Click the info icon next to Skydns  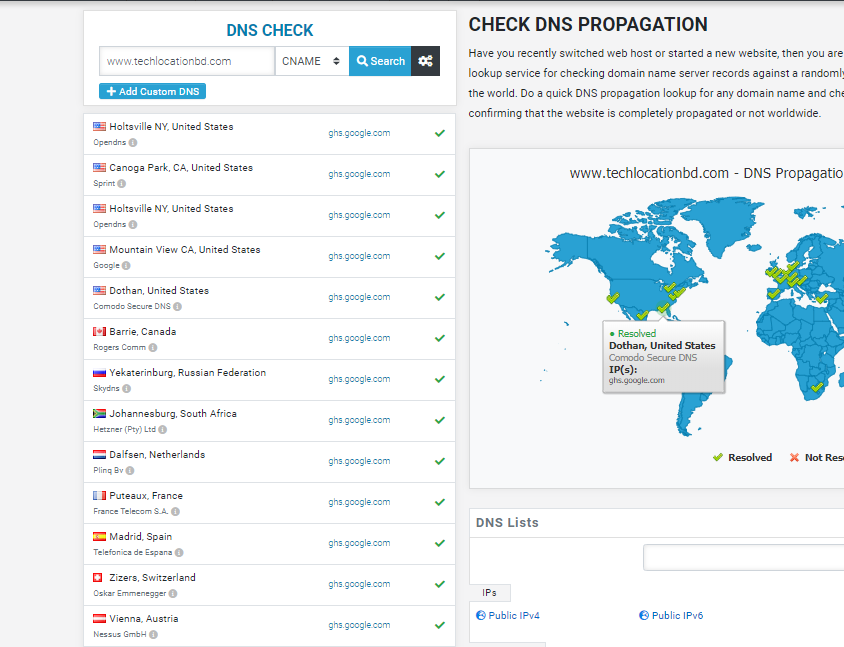(125, 389)
